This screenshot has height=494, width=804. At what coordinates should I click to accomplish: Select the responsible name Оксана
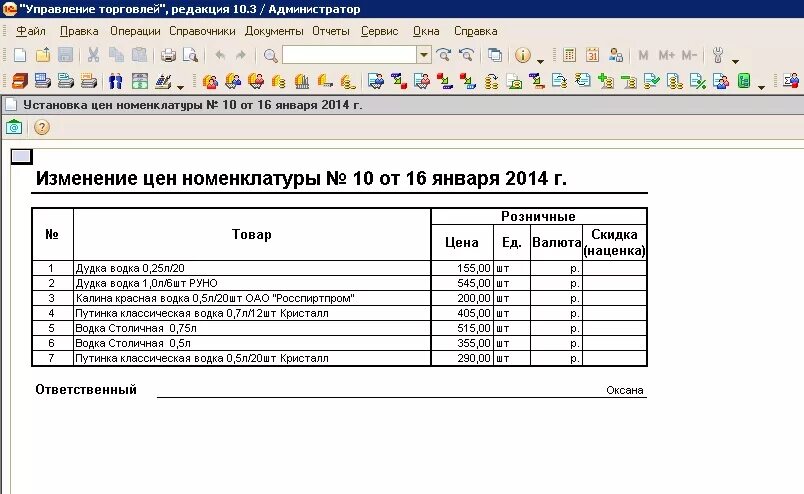click(x=625, y=390)
